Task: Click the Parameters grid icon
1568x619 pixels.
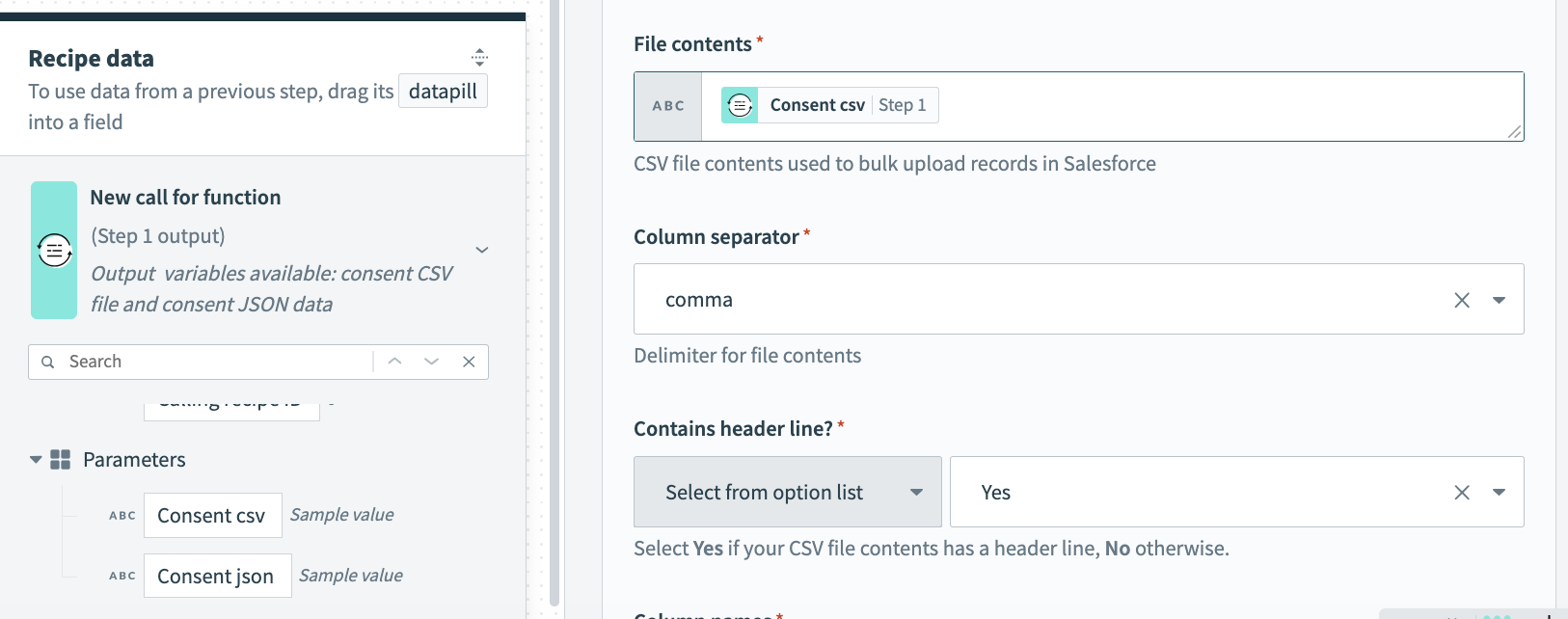Action: 60,460
